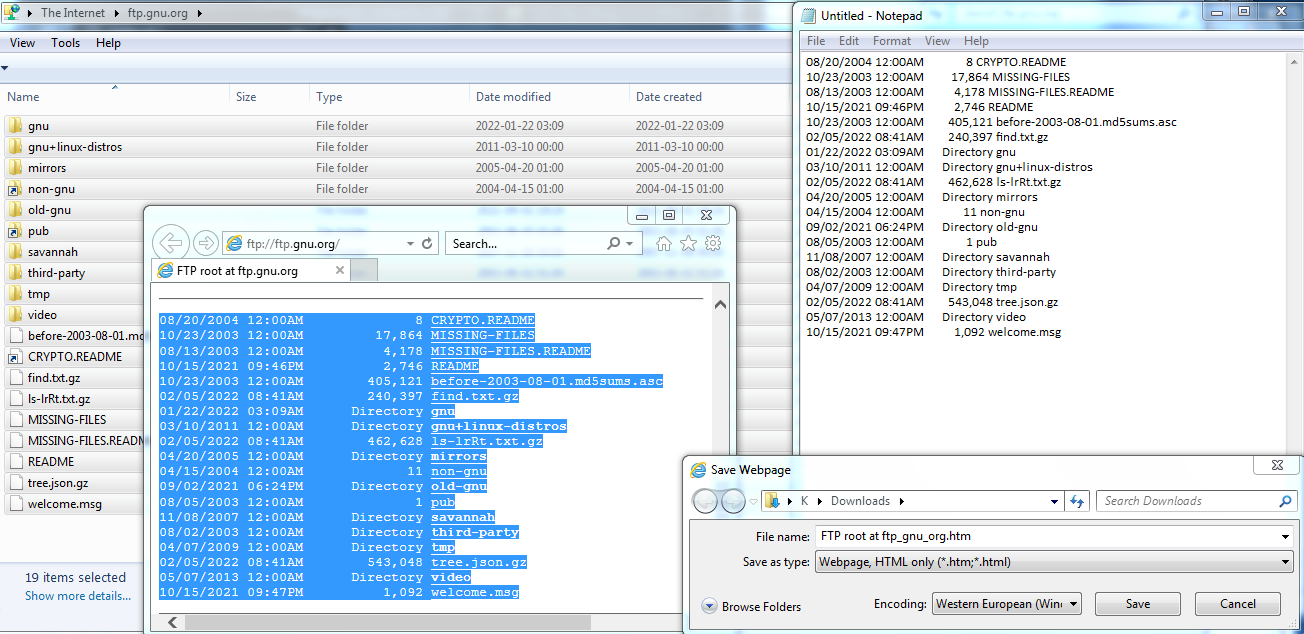This screenshot has width=1304, height=634.
Task: Open the Encoding dropdown in Save Webpage
Action: click(x=1073, y=604)
